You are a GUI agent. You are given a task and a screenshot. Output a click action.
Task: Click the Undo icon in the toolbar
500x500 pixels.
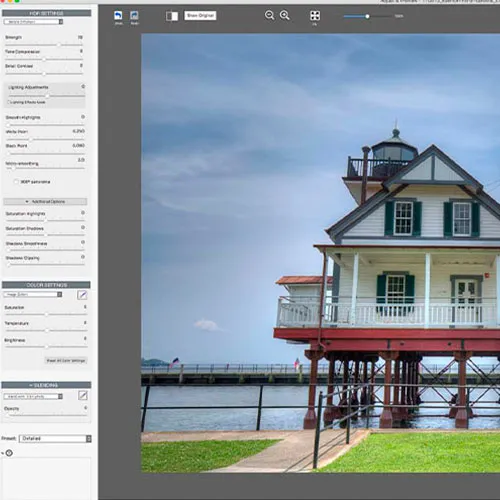(x=118, y=15)
